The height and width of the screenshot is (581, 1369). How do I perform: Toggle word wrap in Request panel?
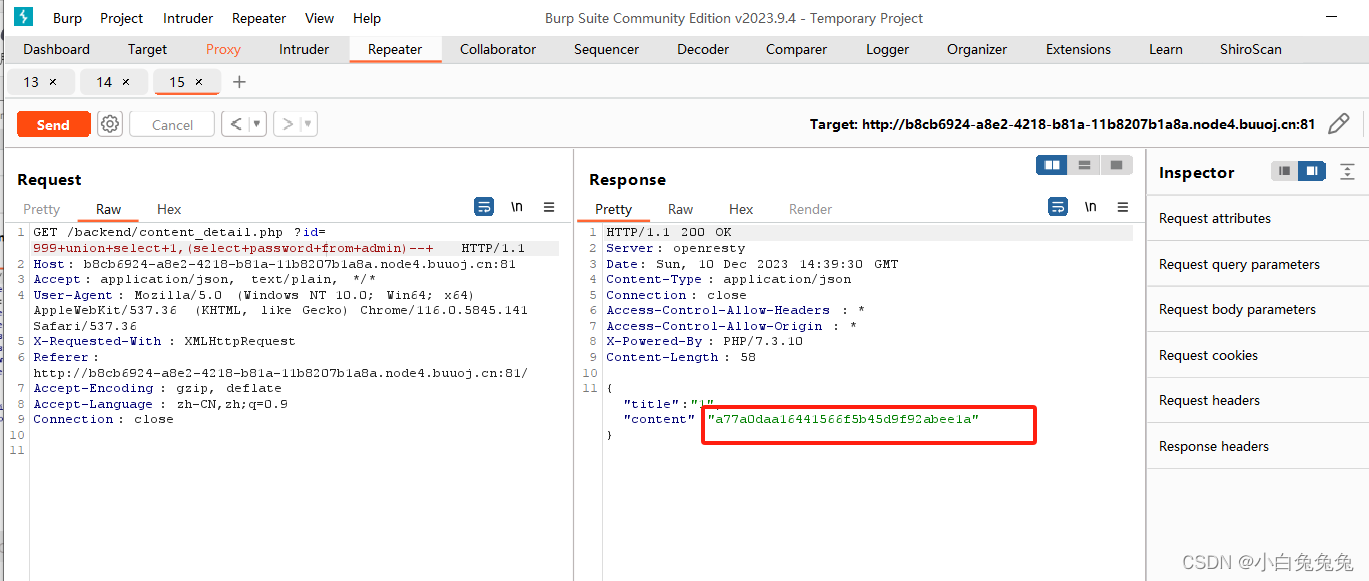[484, 207]
